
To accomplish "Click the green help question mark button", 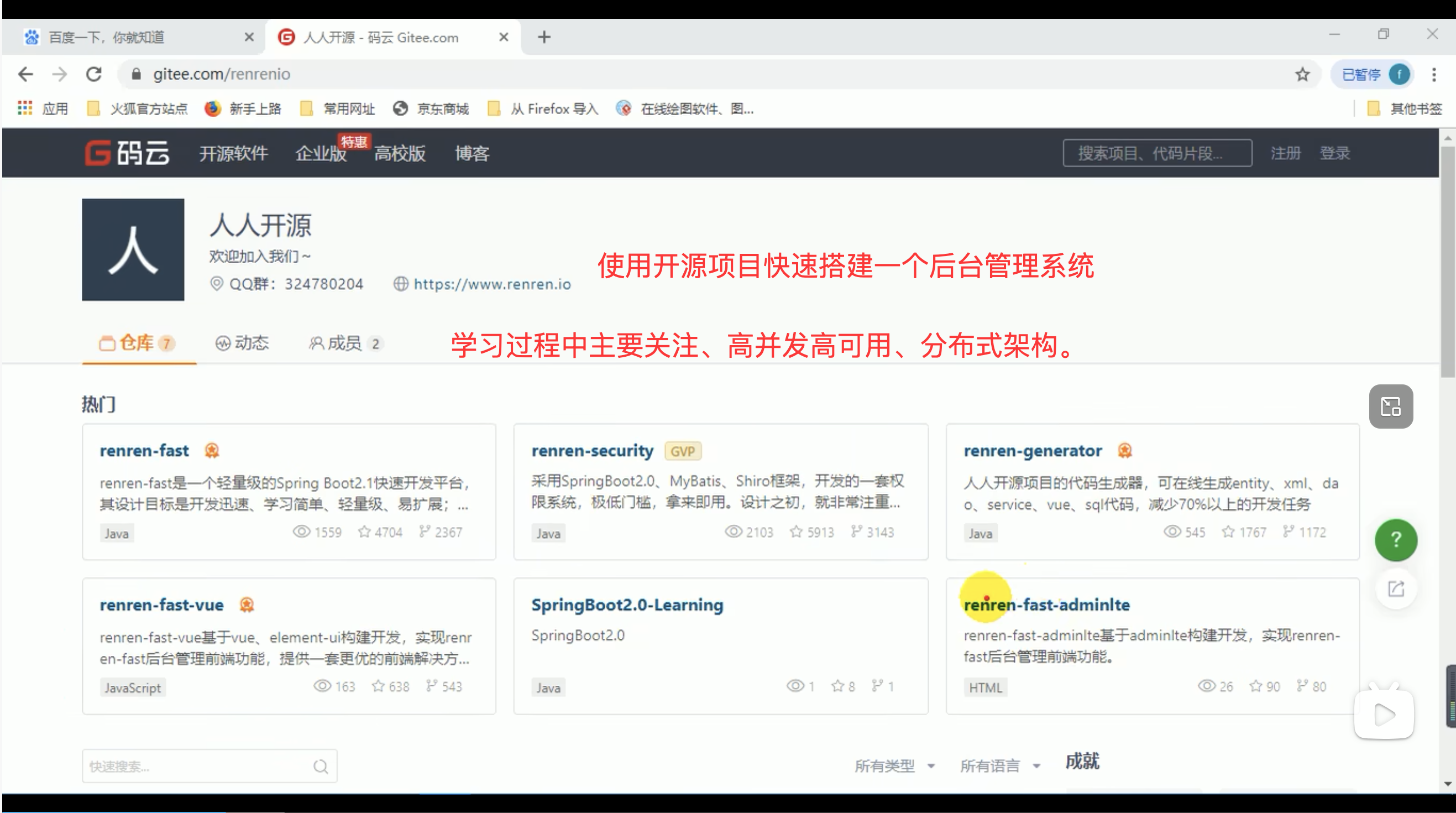I will [x=1395, y=539].
